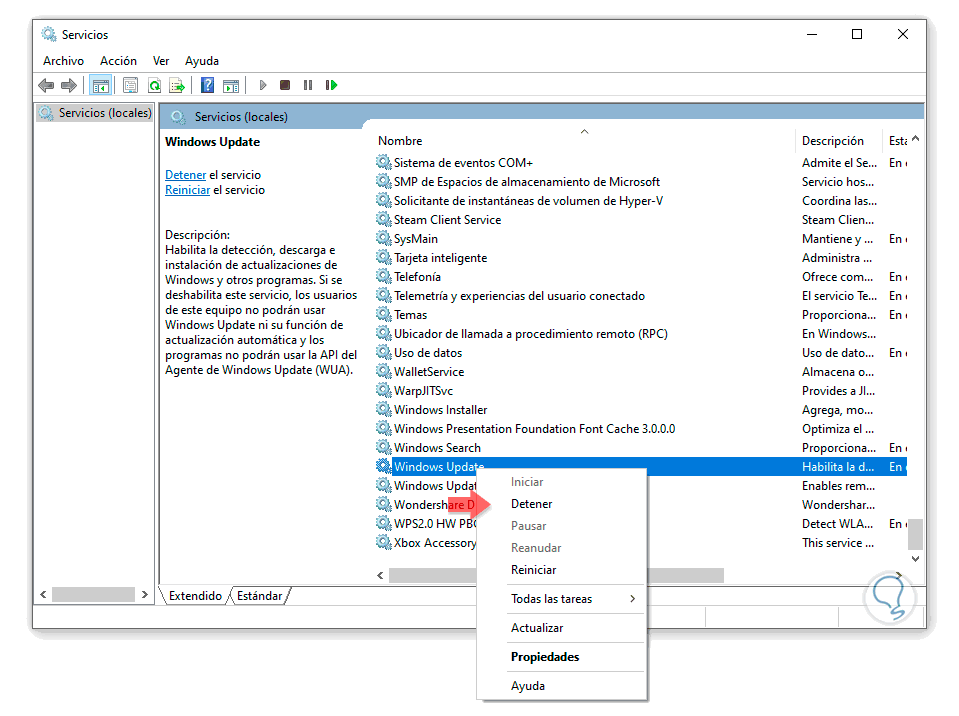Viewport: 959px width, 716px height.
Task: Click the Back arrow toolbar icon
Action: 46,86
